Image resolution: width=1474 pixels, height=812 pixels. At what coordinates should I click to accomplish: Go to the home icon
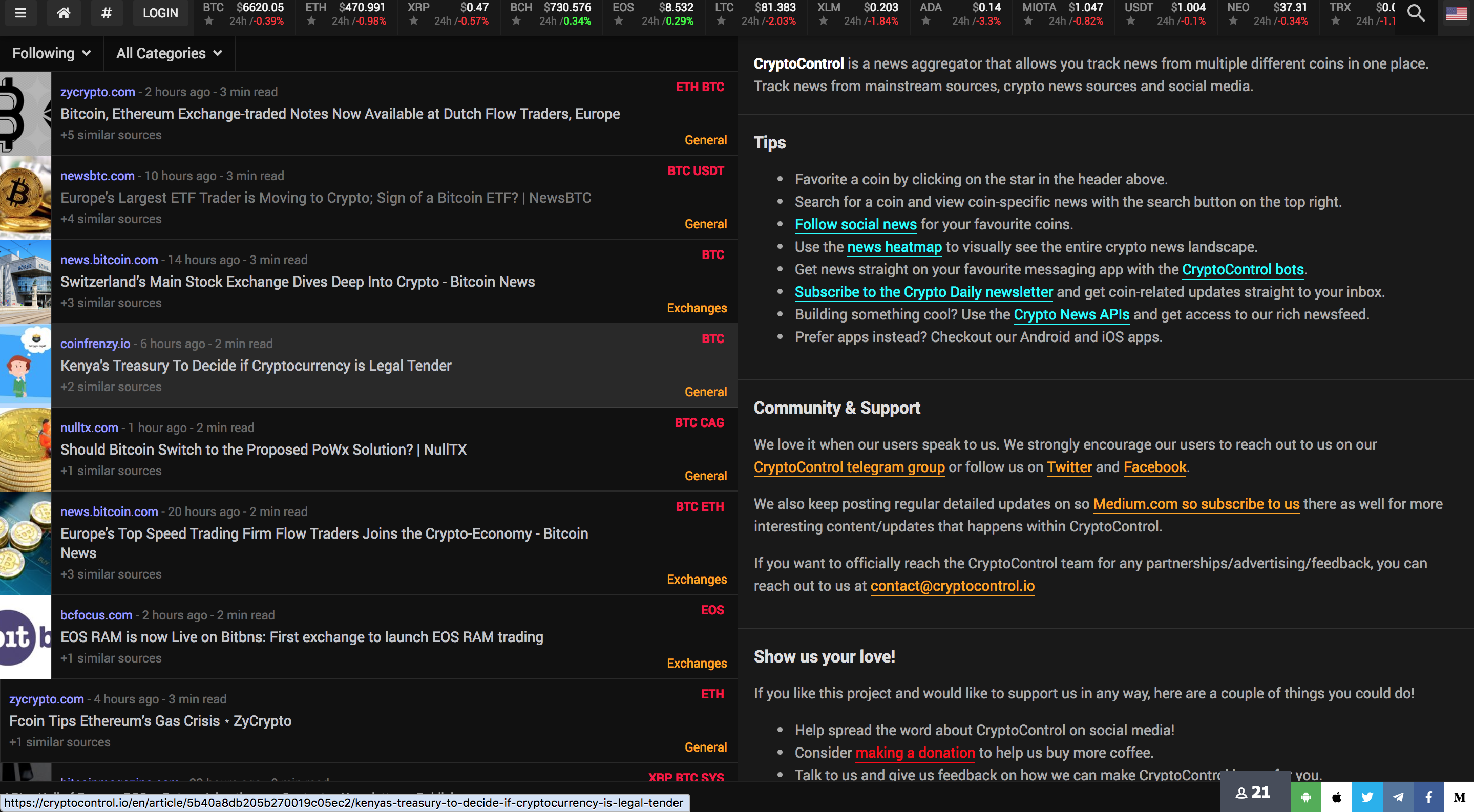[x=64, y=13]
